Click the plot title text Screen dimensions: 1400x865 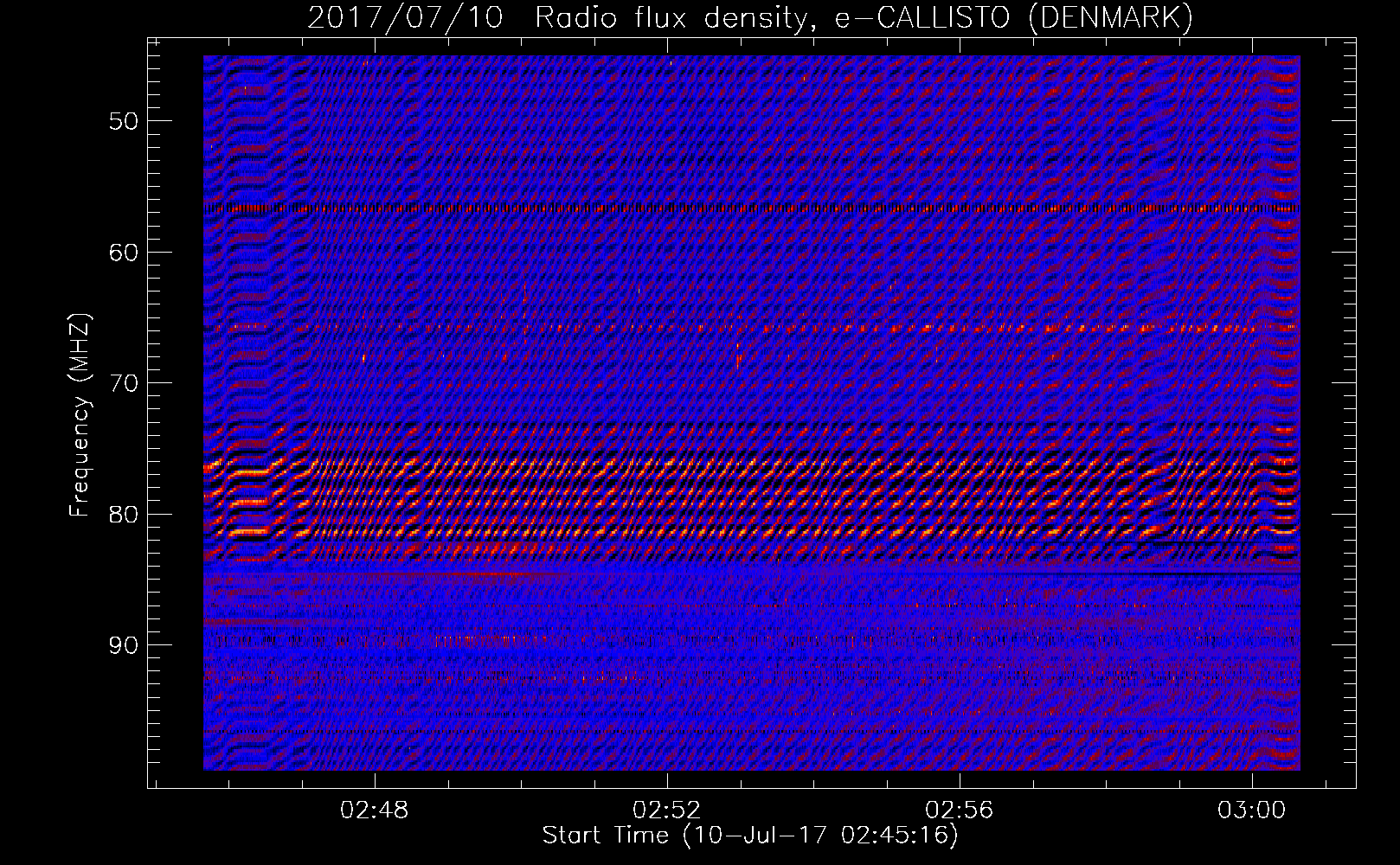(x=750, y=17)
